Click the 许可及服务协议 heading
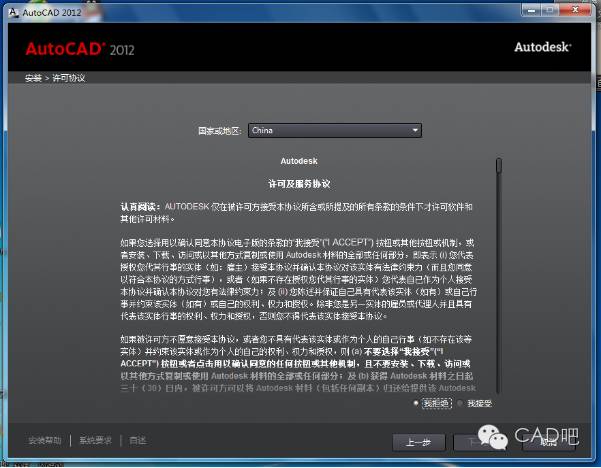Screen dimensions: 601x468 pyautogui.click(x=299, y=184)
